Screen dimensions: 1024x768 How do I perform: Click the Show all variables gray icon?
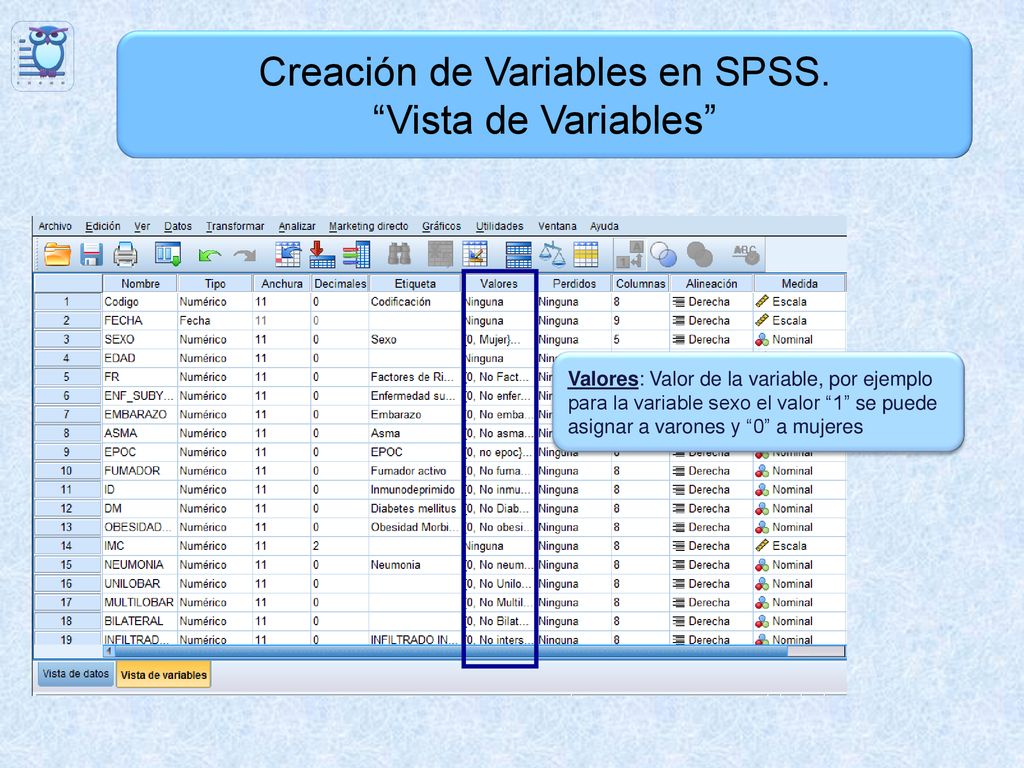(699, 255)
